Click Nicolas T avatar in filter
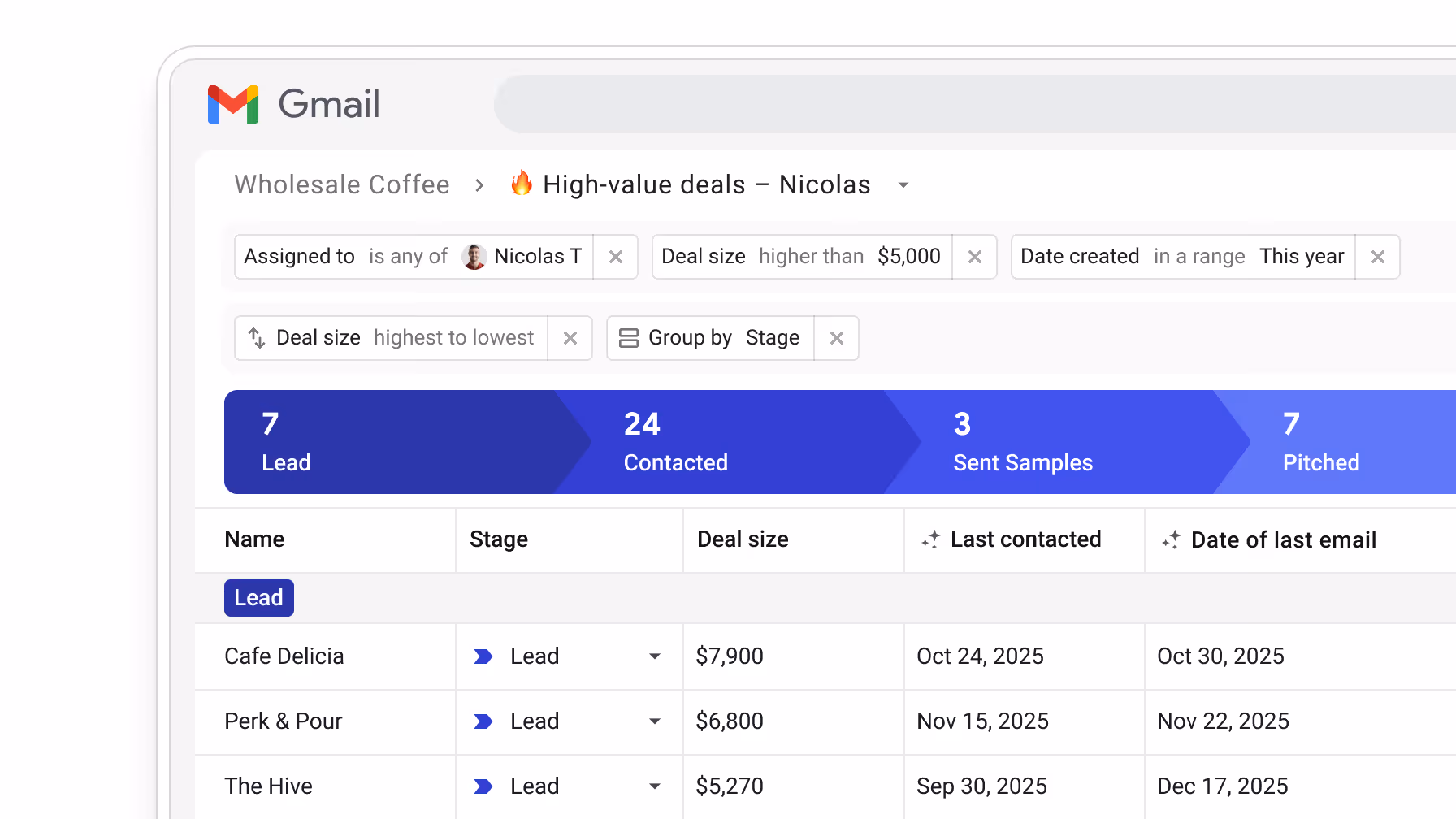Screen dimensions: 1456x819 pyautogui.click(x=474, y=257)
